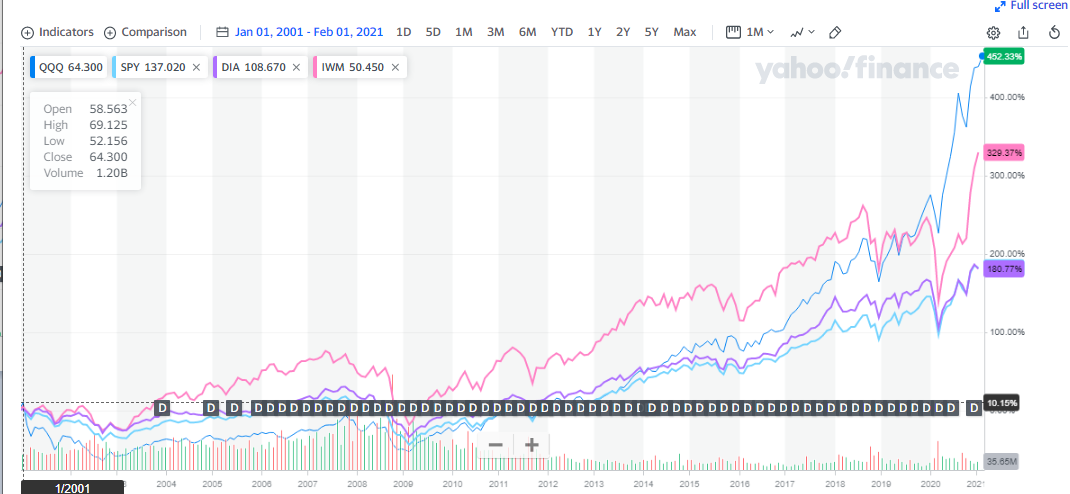Open the date range calendar picker
1070x494 pixels.
point(222,32)
